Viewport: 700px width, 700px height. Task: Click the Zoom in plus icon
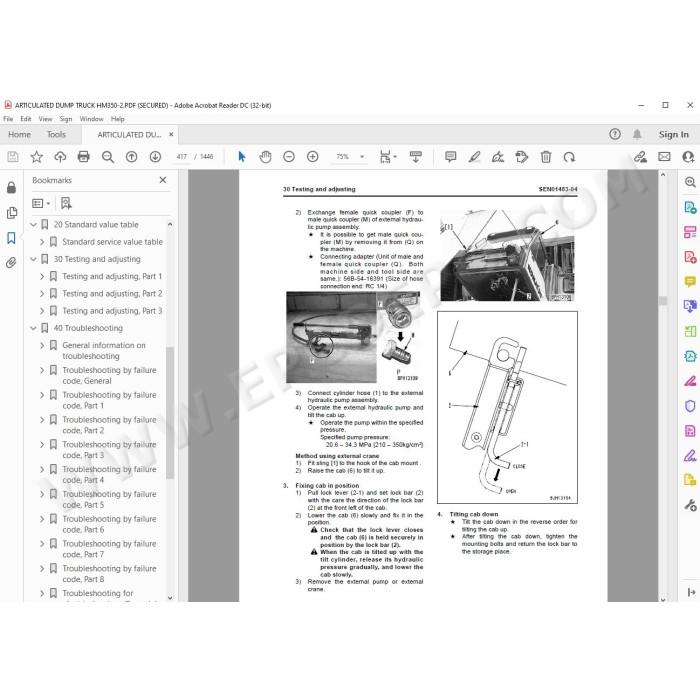(312, 157)
